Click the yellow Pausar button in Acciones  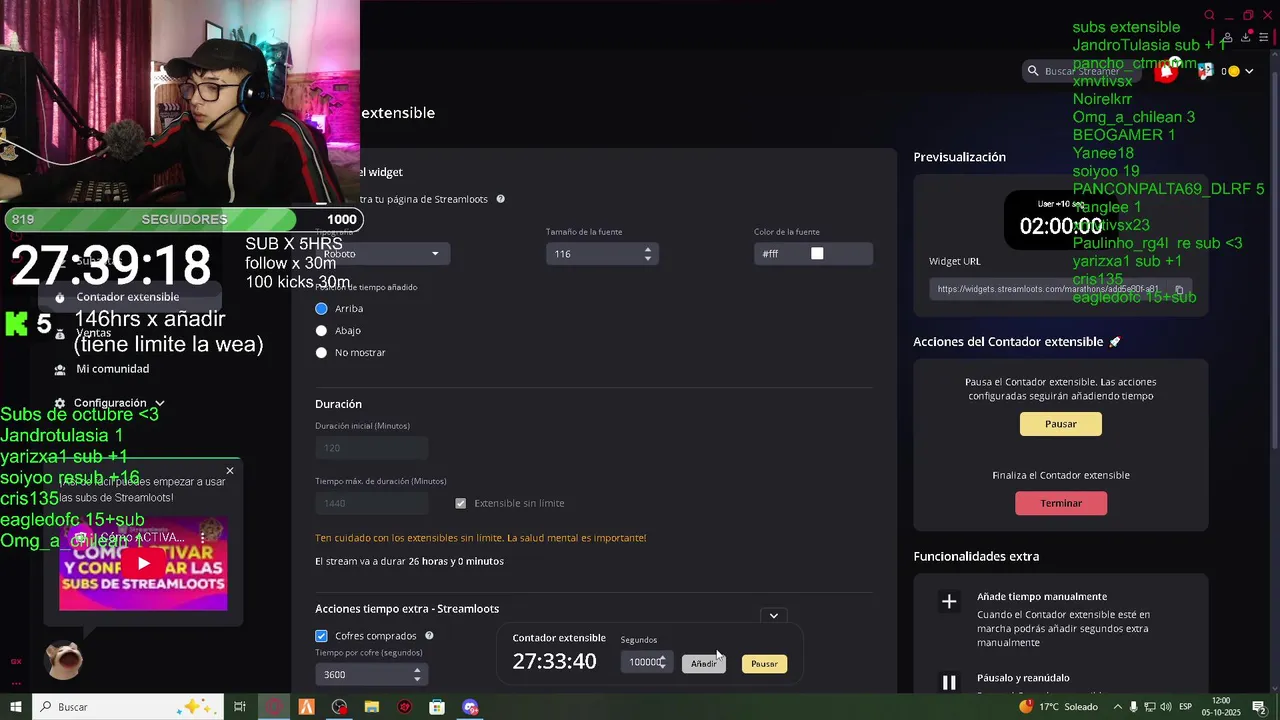point(1061,424)
